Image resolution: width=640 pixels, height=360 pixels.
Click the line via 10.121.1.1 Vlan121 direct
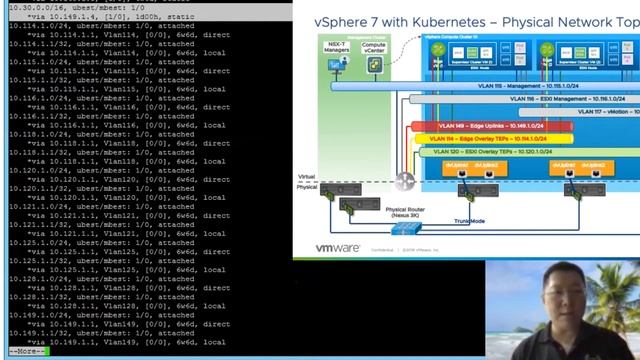click(129, 216)
